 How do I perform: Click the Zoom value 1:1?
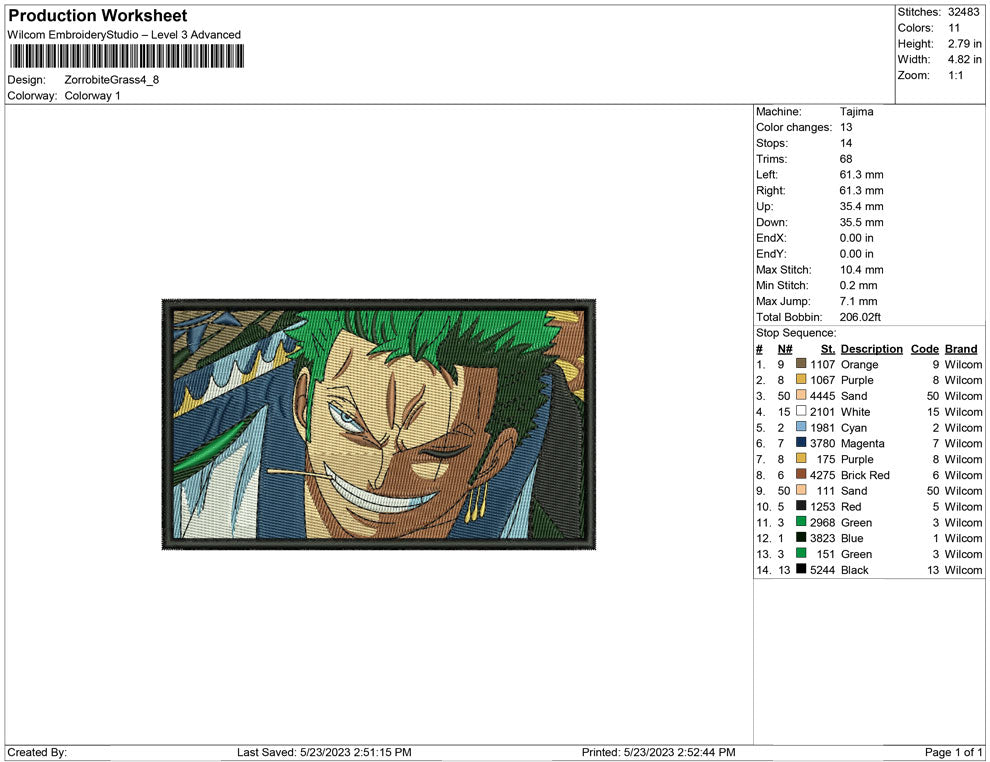[956, 75]
